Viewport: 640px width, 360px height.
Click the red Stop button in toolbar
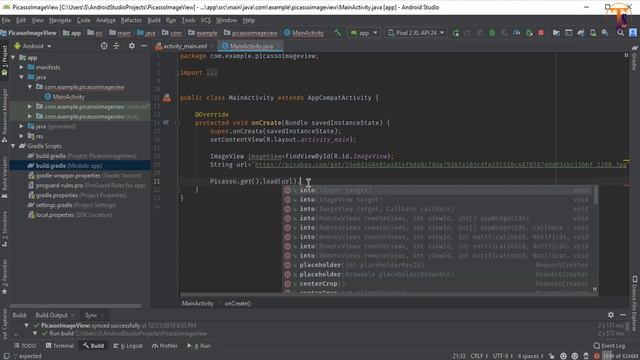[x=541, y=33]
